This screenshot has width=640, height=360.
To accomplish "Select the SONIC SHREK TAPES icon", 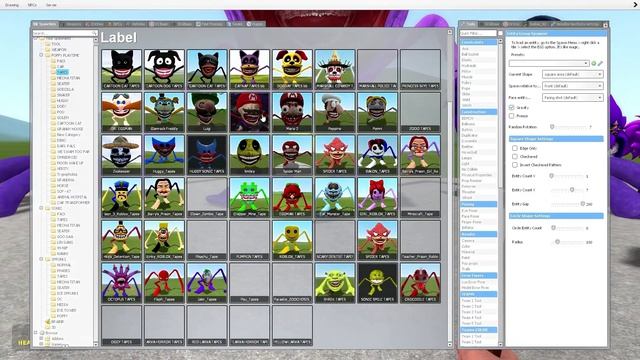I will click(x=378, y=282).
